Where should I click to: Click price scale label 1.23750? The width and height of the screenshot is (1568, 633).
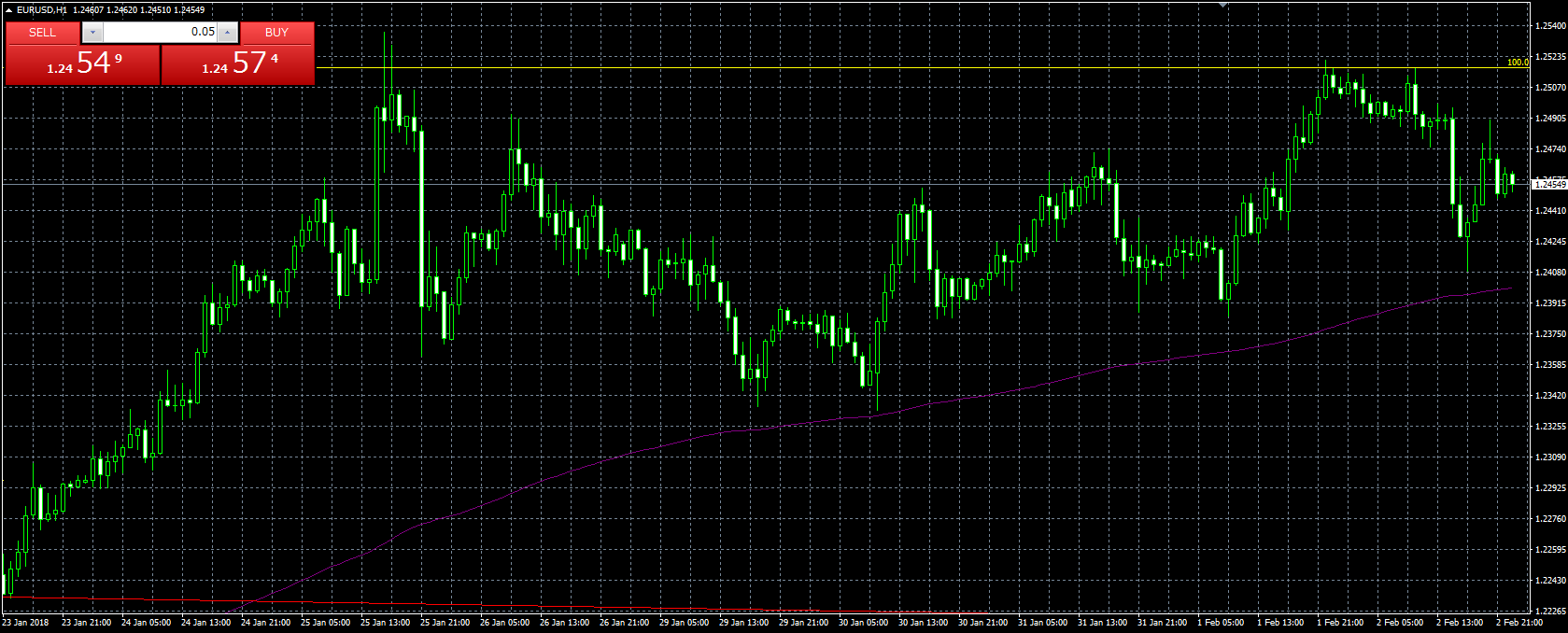[1550, 334]
